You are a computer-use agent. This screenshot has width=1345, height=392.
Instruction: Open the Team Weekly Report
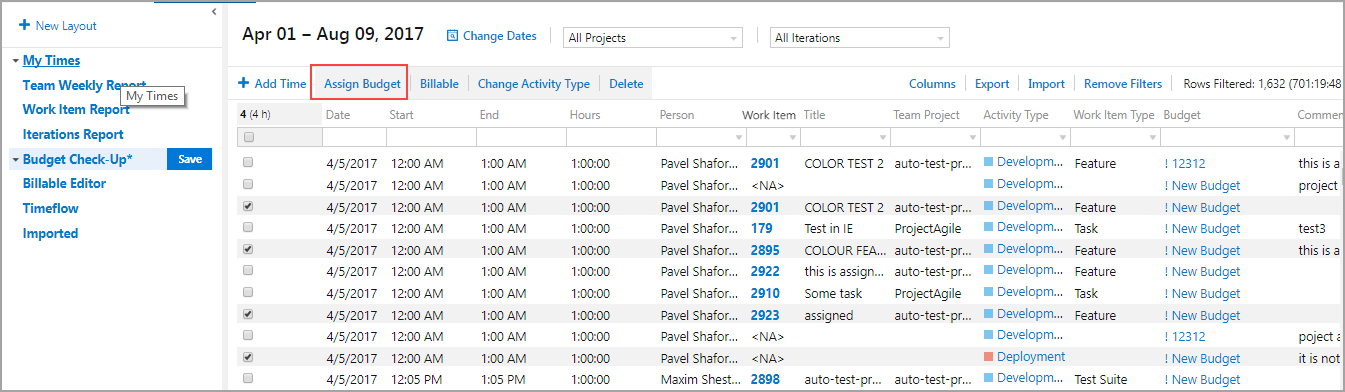[x=84, y=85]
